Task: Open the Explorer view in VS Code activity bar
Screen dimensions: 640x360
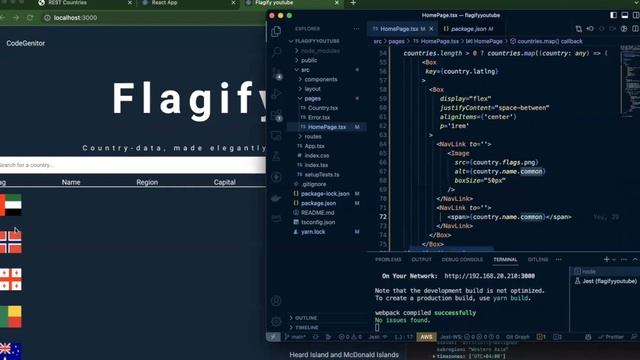Action: tap(276, 31)
